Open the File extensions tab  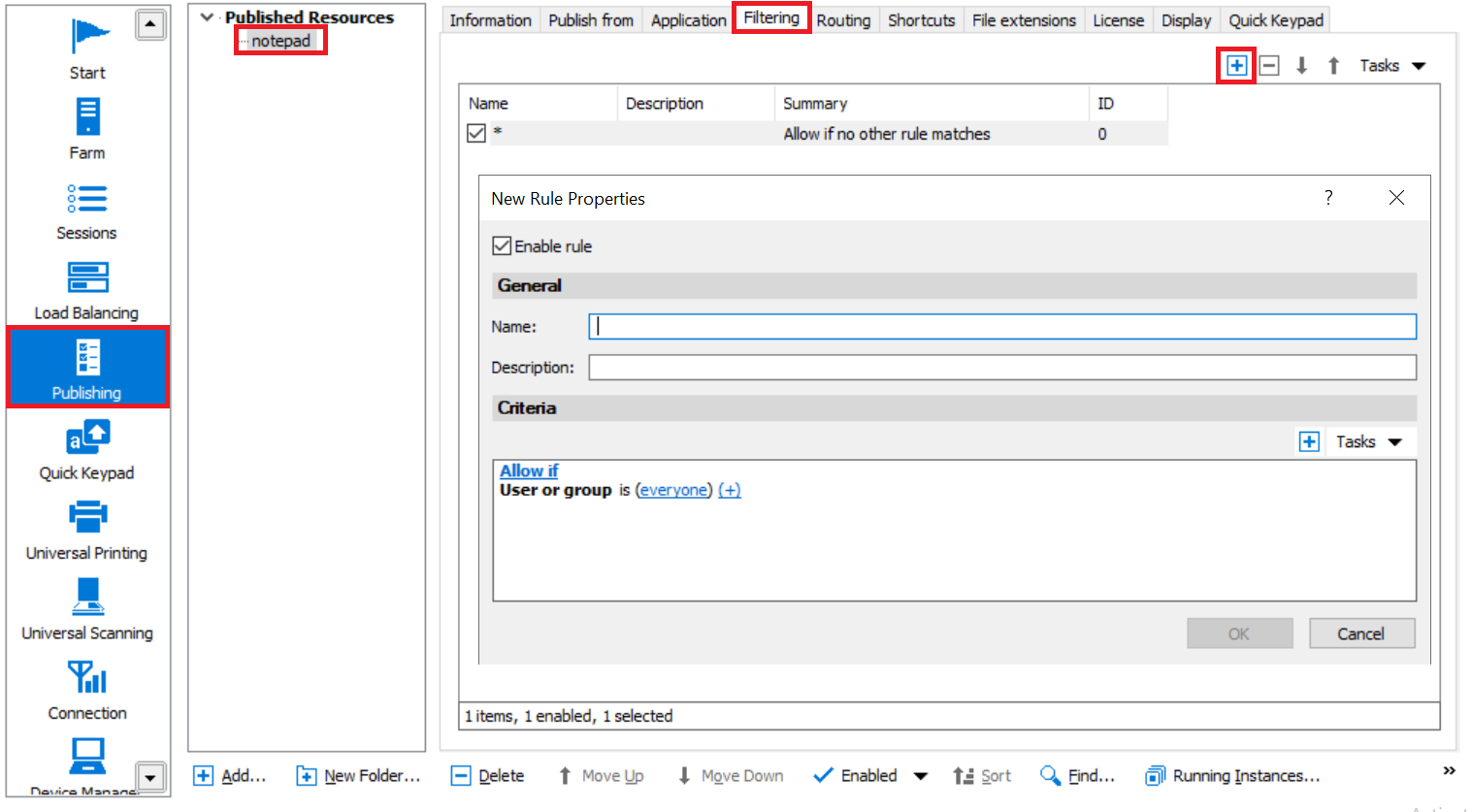coord(1024,20)
